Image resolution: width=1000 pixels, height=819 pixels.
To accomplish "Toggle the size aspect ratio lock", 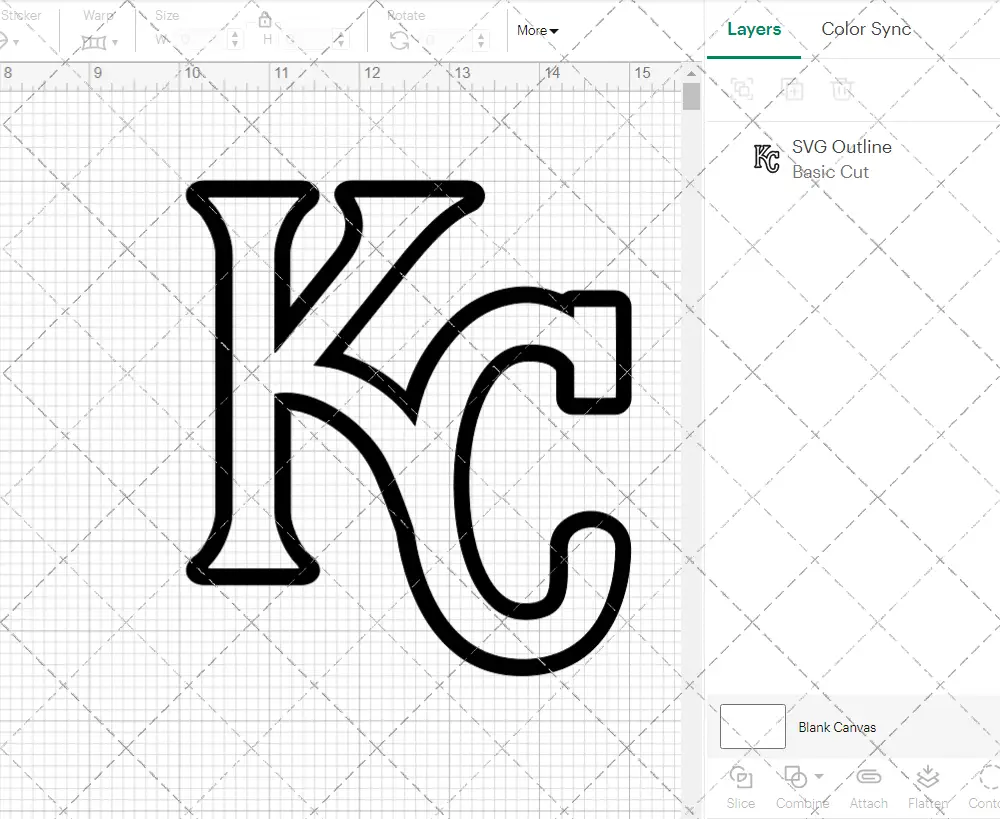I will click(x=265, y=20).
